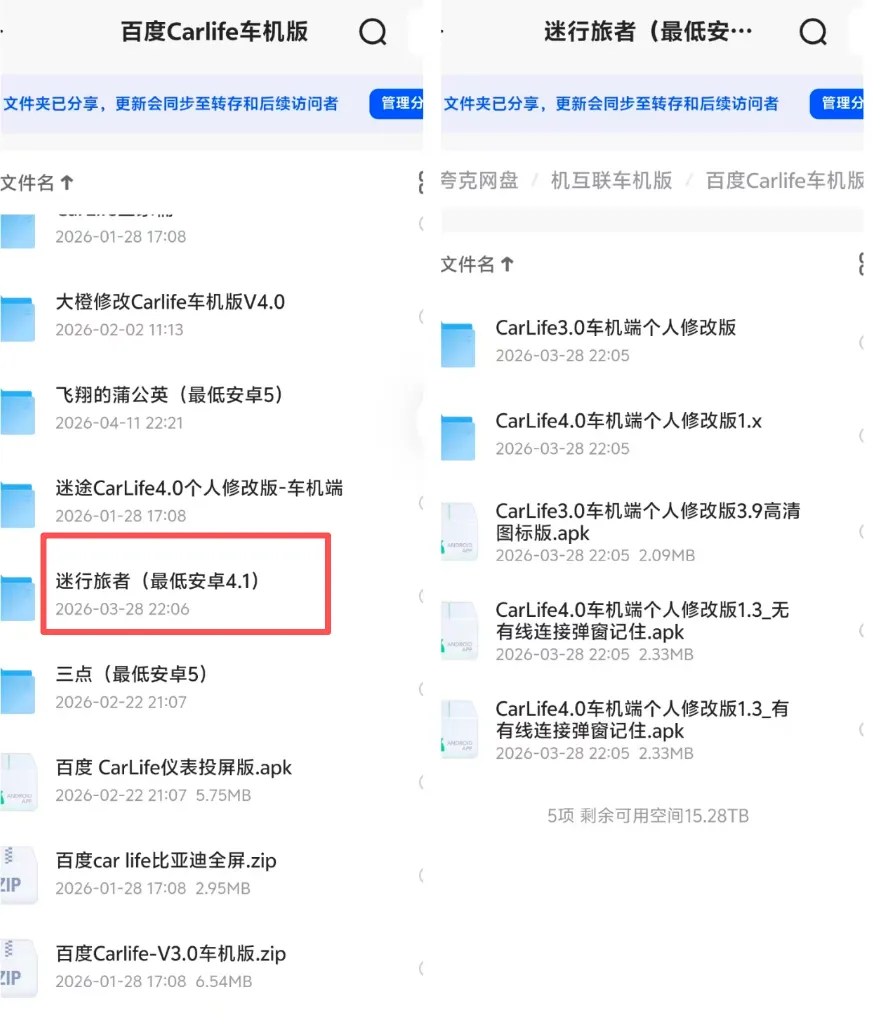Screen dimensions: 873x1020
Task: Select the name CarLife4.0车机端个人修改版1.x
Action: [x=628, y=421]
